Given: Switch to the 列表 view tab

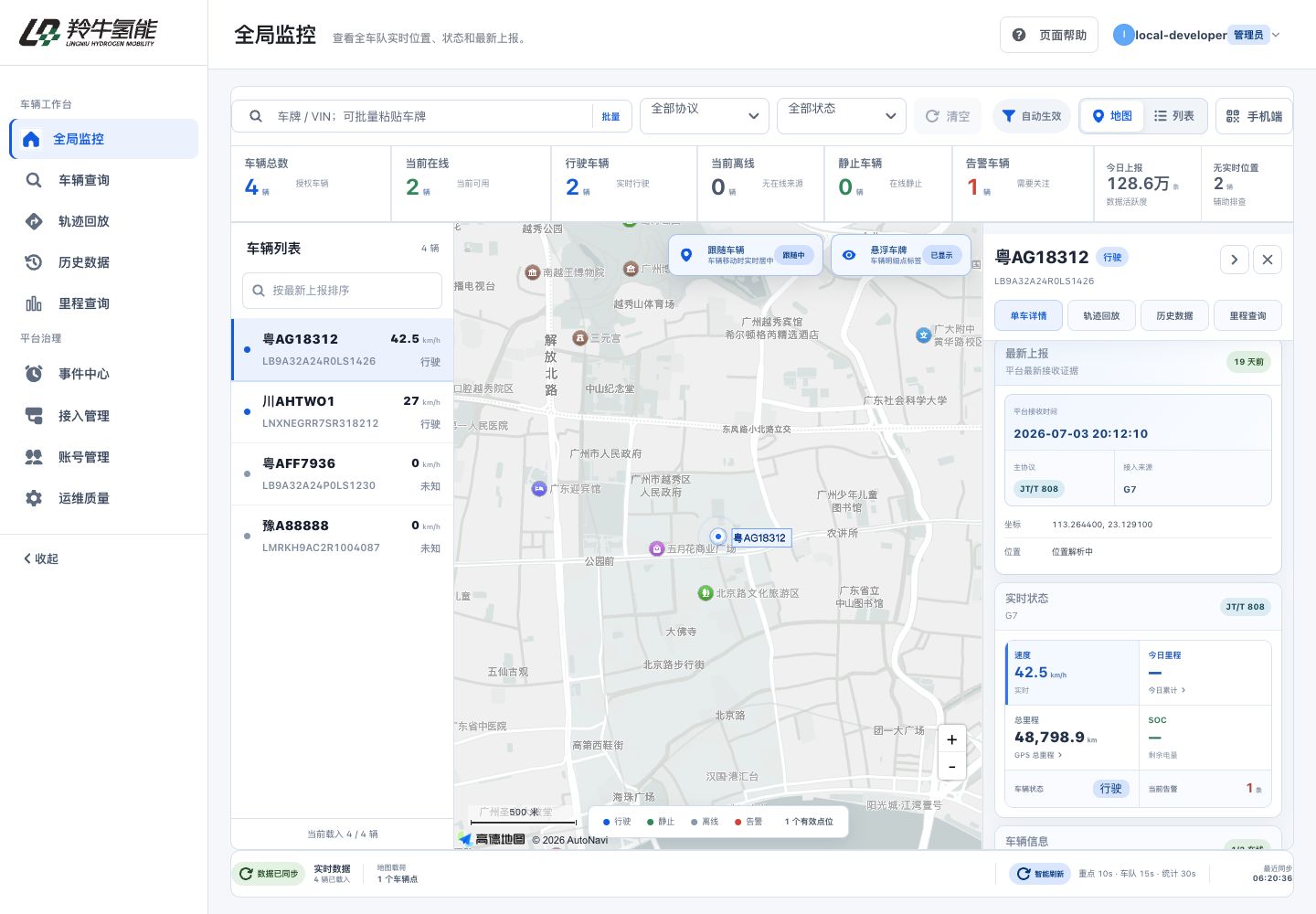Looking at the screenshot, I should [x=1174, y=116].
